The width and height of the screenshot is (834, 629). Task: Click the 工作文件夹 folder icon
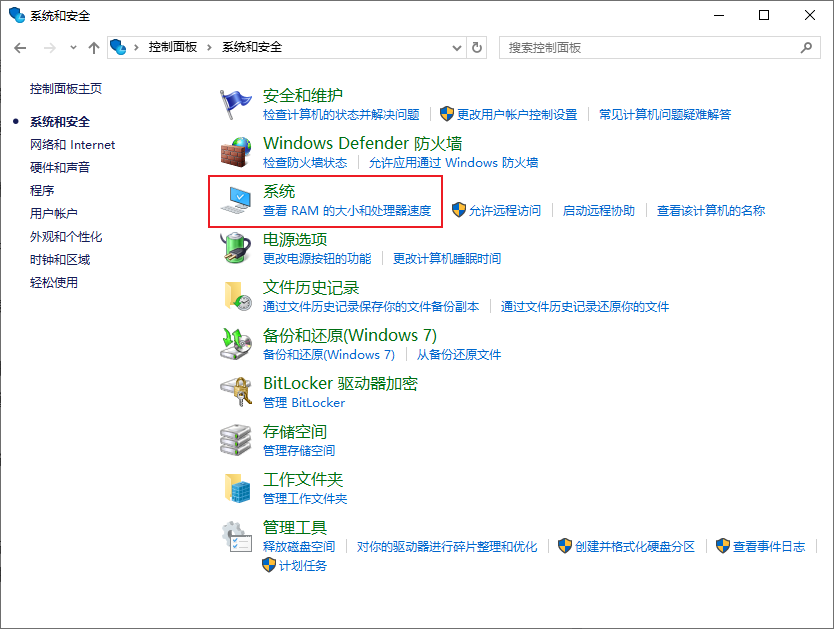(x=238, y=488)
